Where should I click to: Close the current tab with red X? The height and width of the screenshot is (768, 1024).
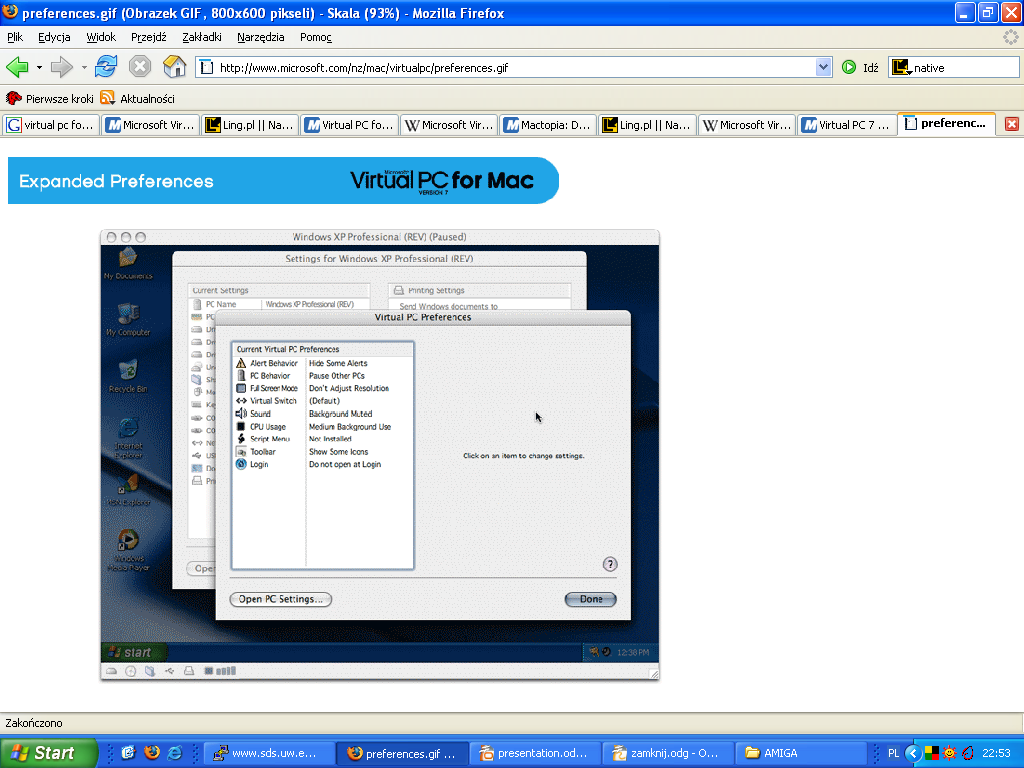click(1012, 124)
